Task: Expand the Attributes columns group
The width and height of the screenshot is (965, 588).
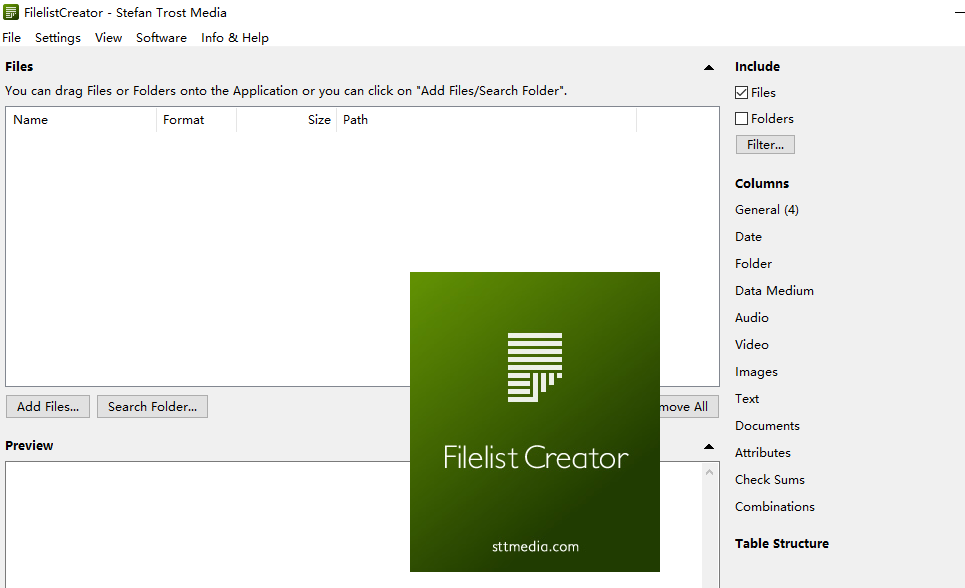Action: pos(763,453)
